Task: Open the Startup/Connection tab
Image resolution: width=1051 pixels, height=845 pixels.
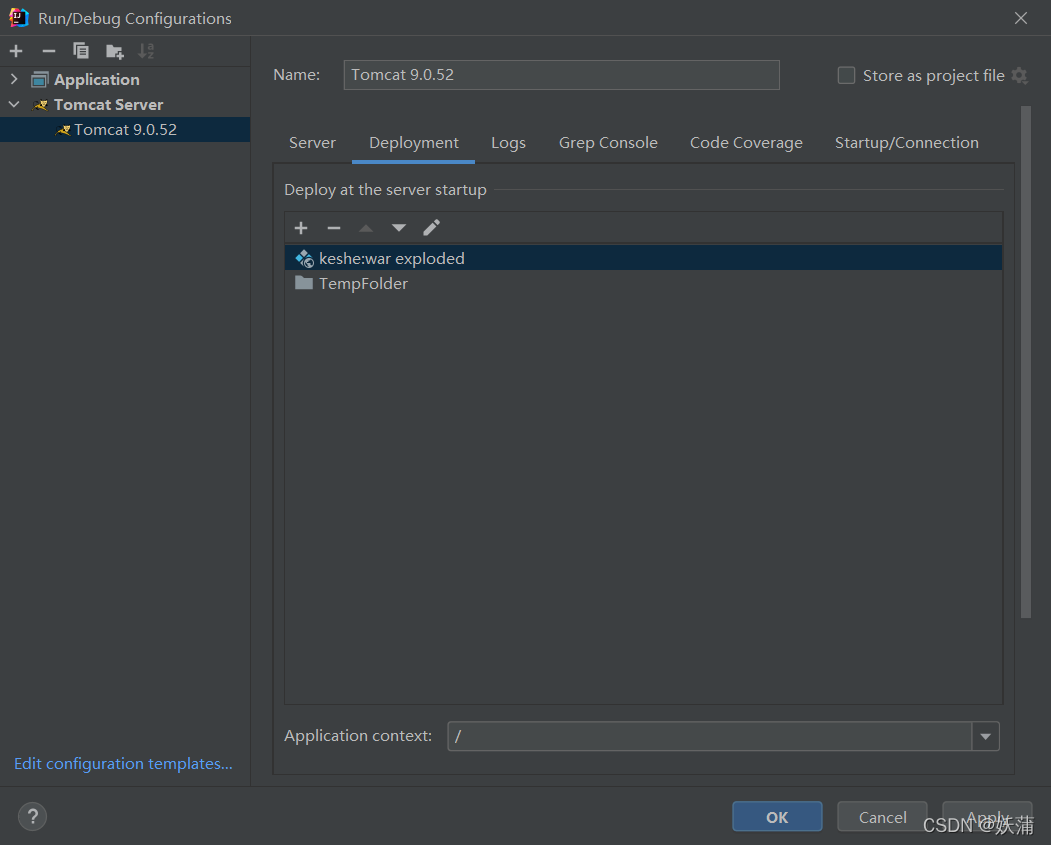Action: (906, 143)
